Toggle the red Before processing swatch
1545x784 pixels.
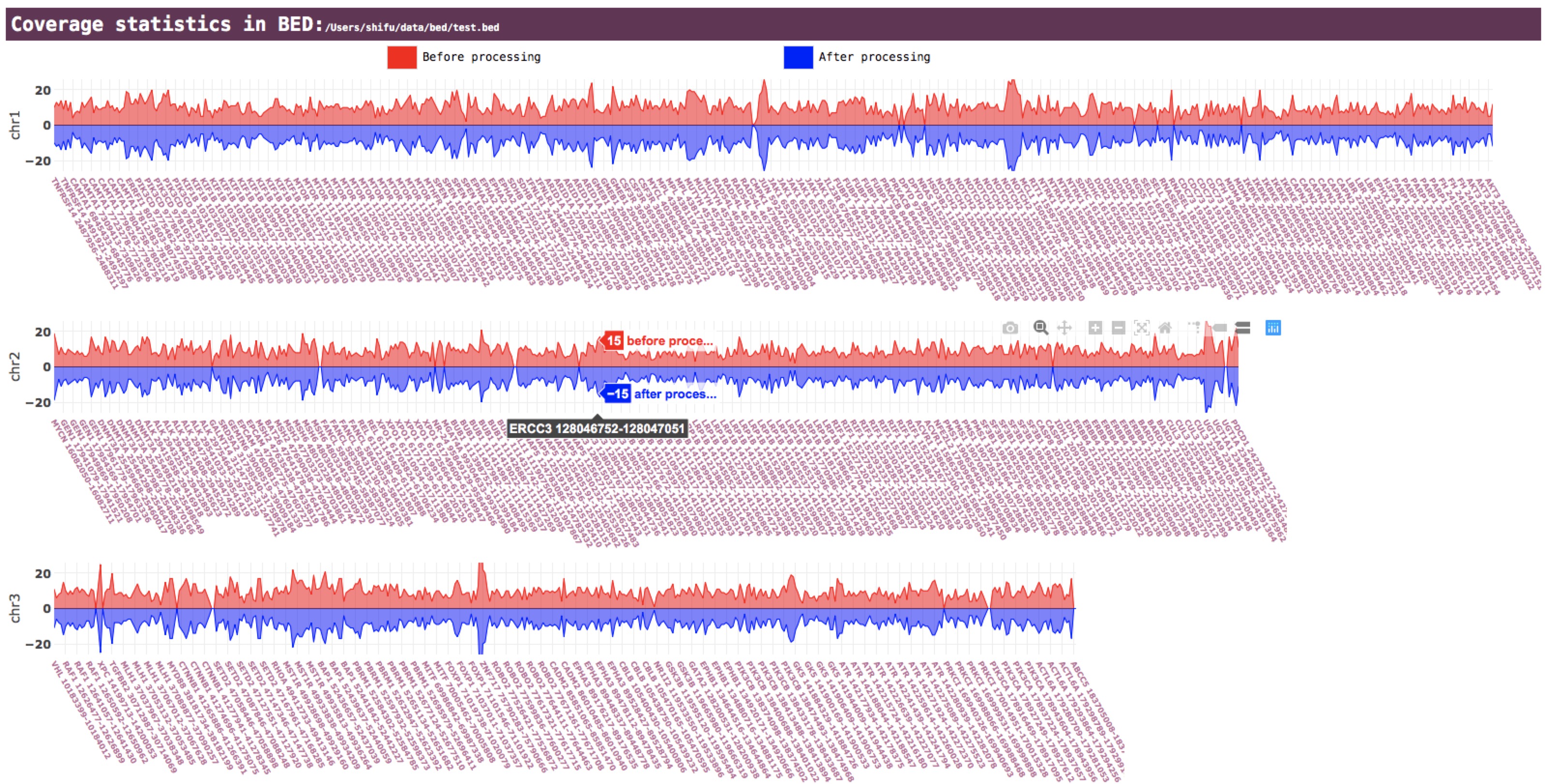402,57
